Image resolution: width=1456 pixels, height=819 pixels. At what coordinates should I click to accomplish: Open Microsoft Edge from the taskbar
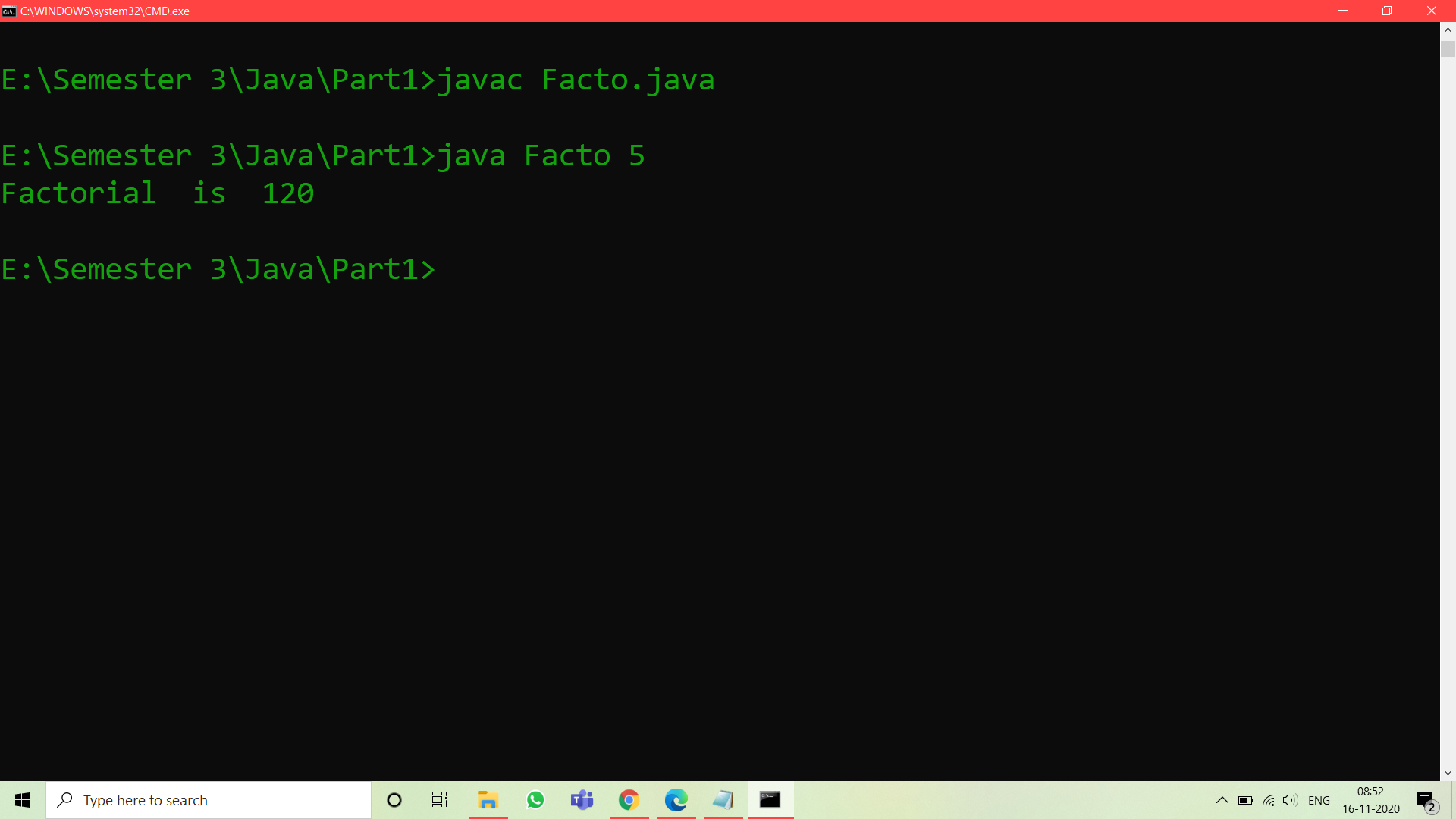[676, 800]
